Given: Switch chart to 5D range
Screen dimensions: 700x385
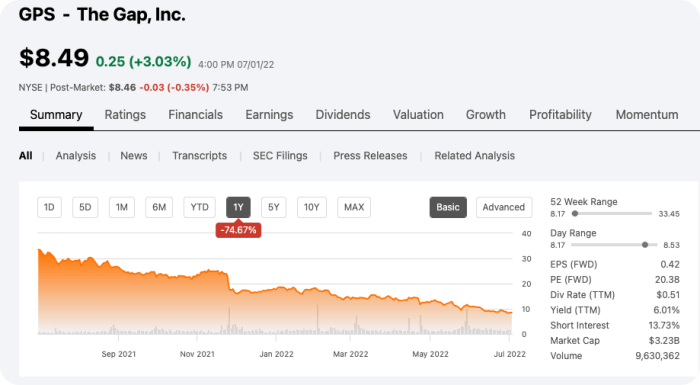Looking at the screenshot, I should point(85,207).
